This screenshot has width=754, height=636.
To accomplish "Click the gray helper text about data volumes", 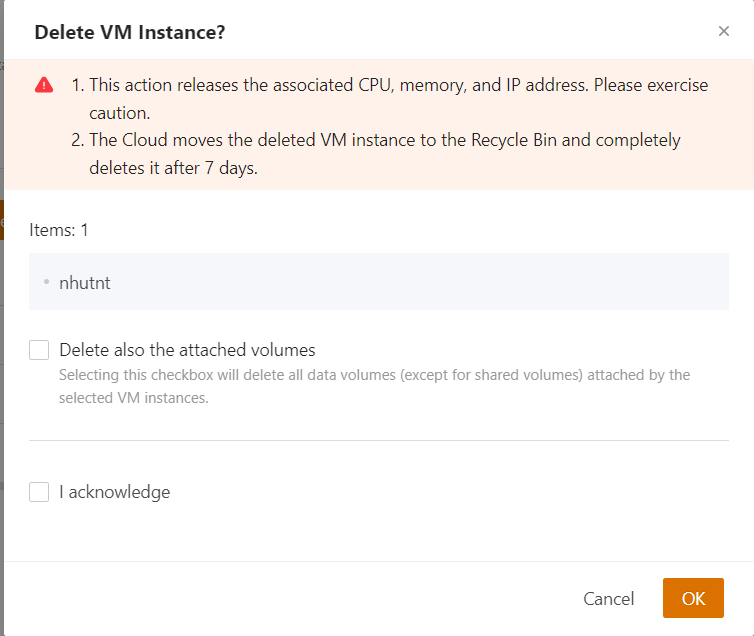I will (374, 375).
